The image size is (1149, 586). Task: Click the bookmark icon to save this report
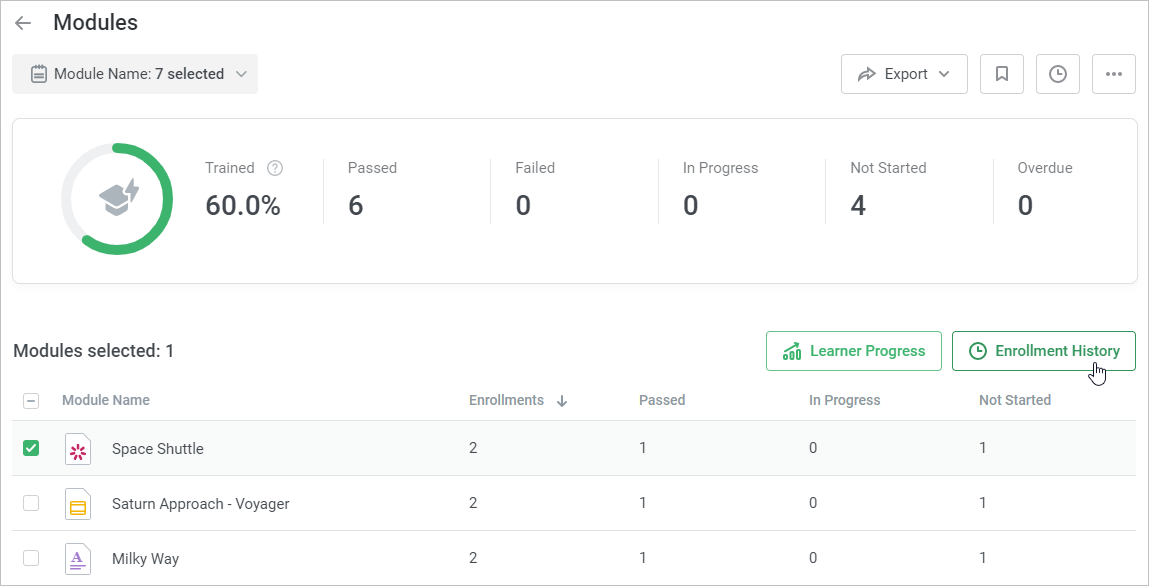point(1001,73)
